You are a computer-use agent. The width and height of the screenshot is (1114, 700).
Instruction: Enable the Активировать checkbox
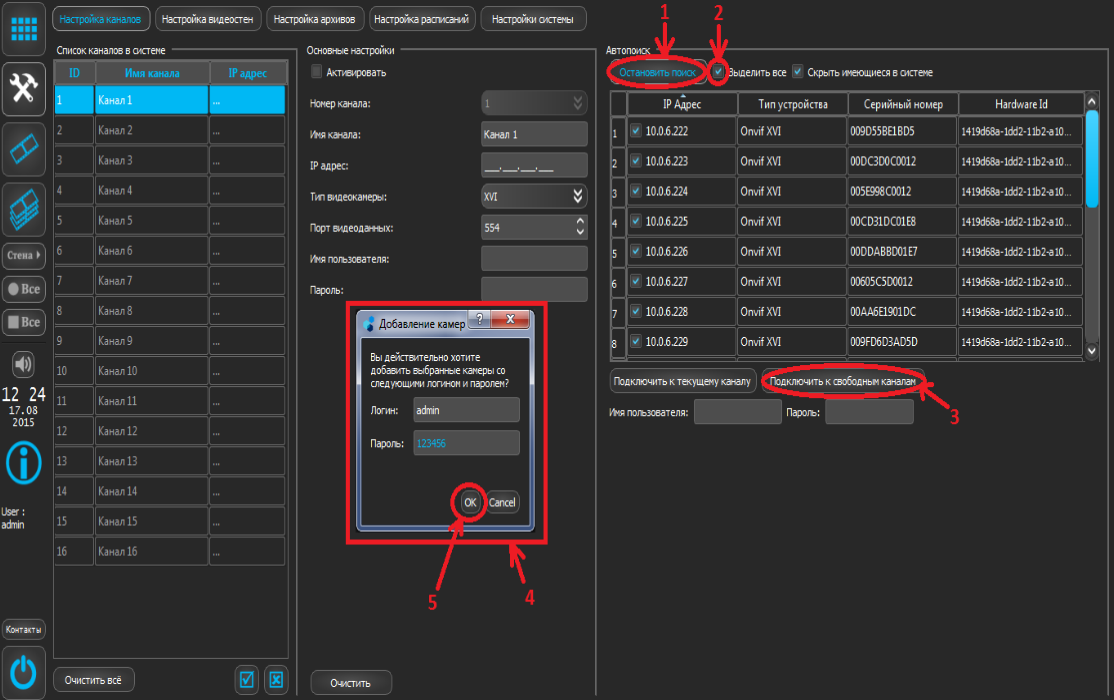click(x=318, y=72)
